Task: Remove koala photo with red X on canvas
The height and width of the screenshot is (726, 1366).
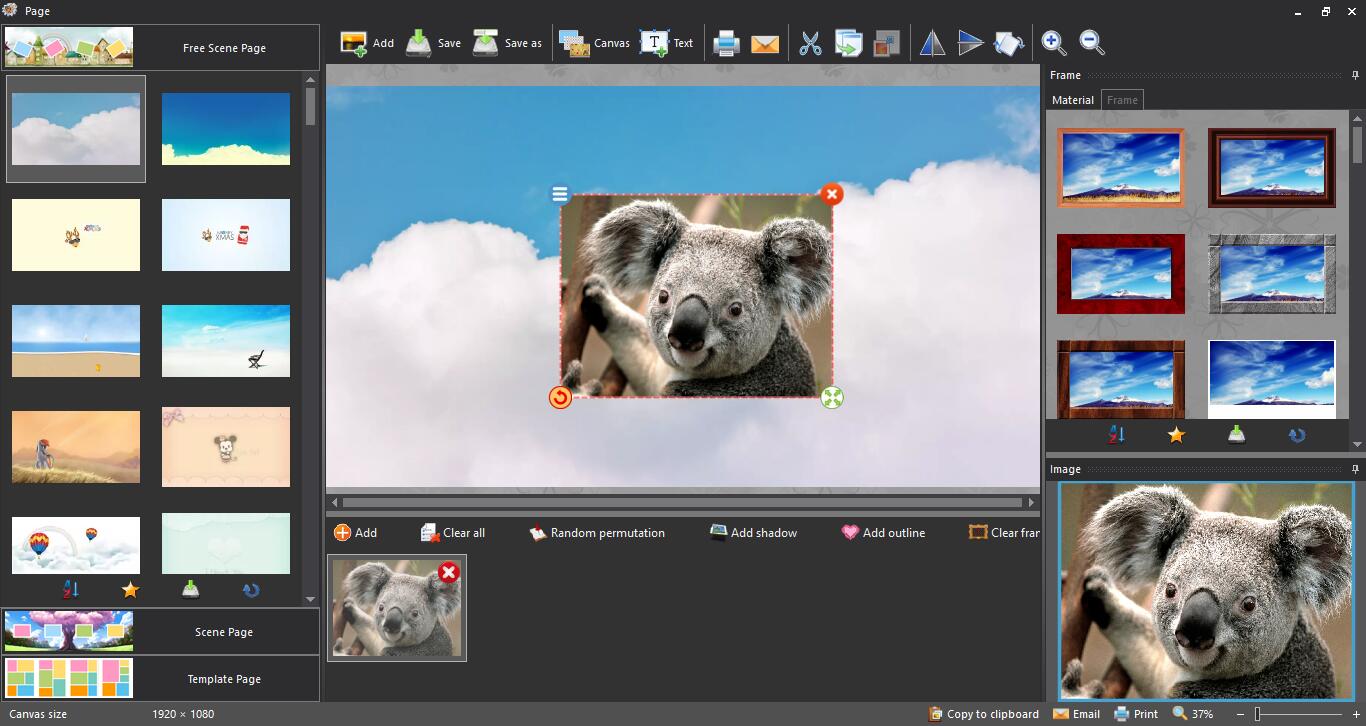Action: [831, 194]
